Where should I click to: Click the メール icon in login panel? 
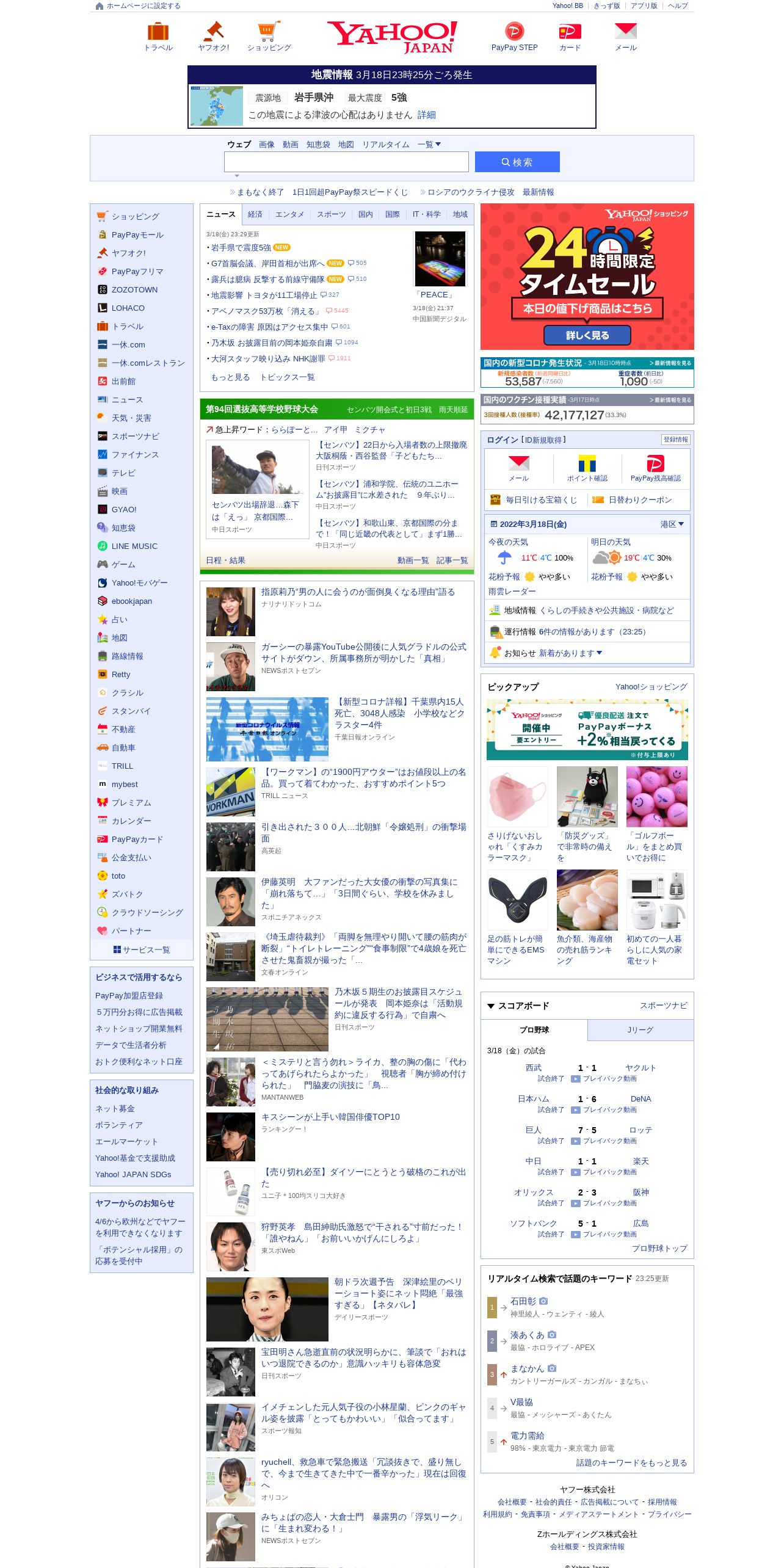click(519, 463)
